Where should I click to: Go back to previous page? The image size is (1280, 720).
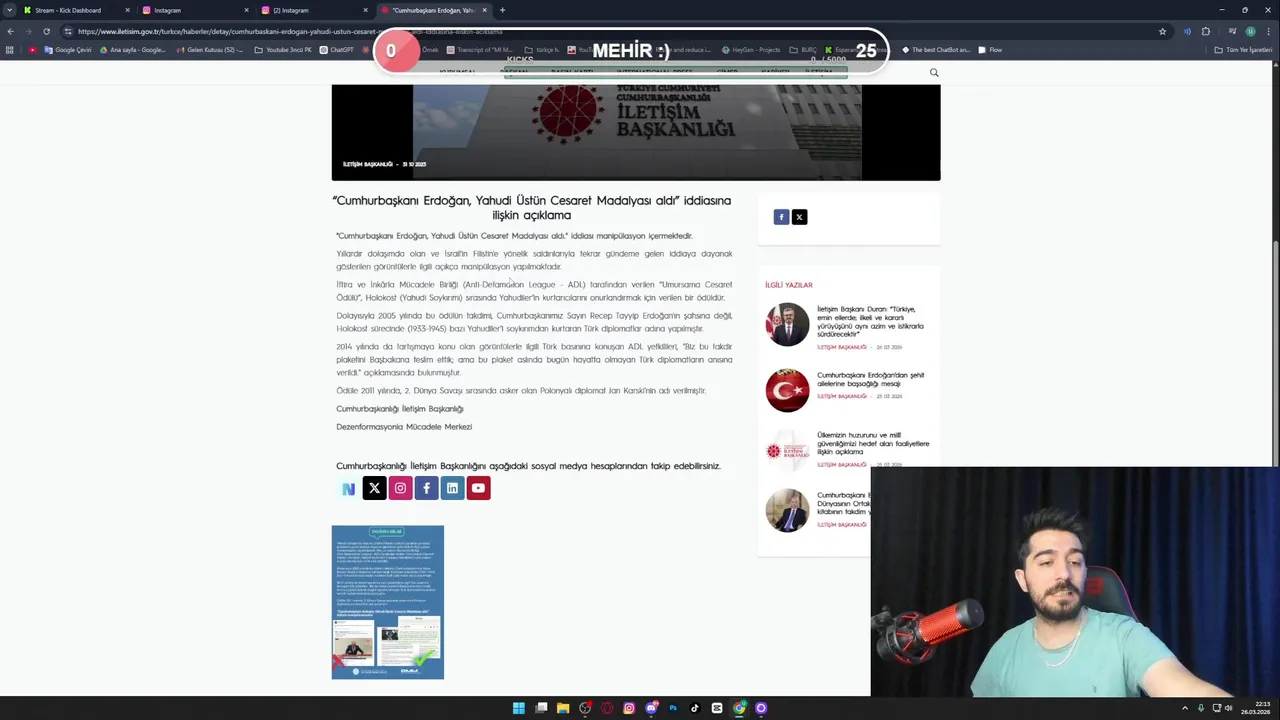pos(10,31)
